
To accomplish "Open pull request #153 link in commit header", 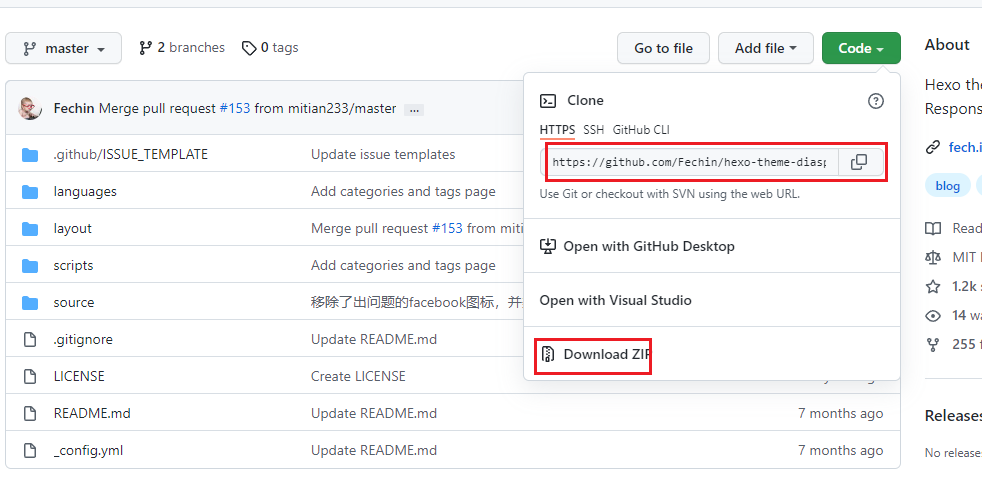I will pos(235,108).
